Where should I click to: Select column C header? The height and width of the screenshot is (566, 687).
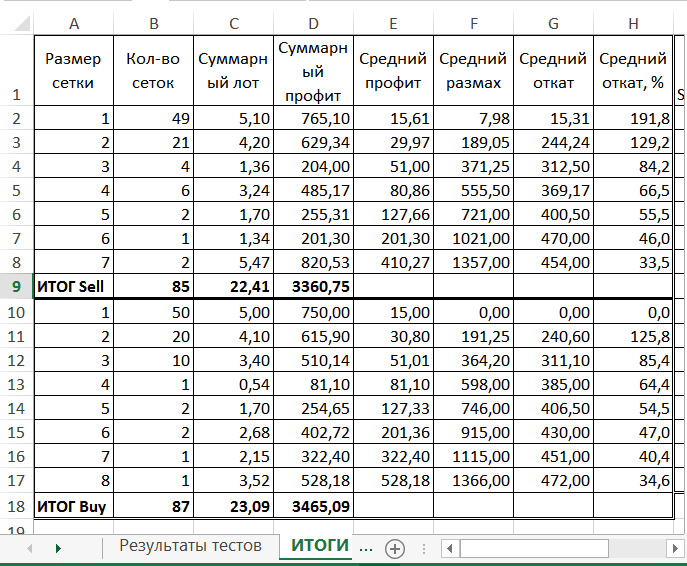pos(234,24)
